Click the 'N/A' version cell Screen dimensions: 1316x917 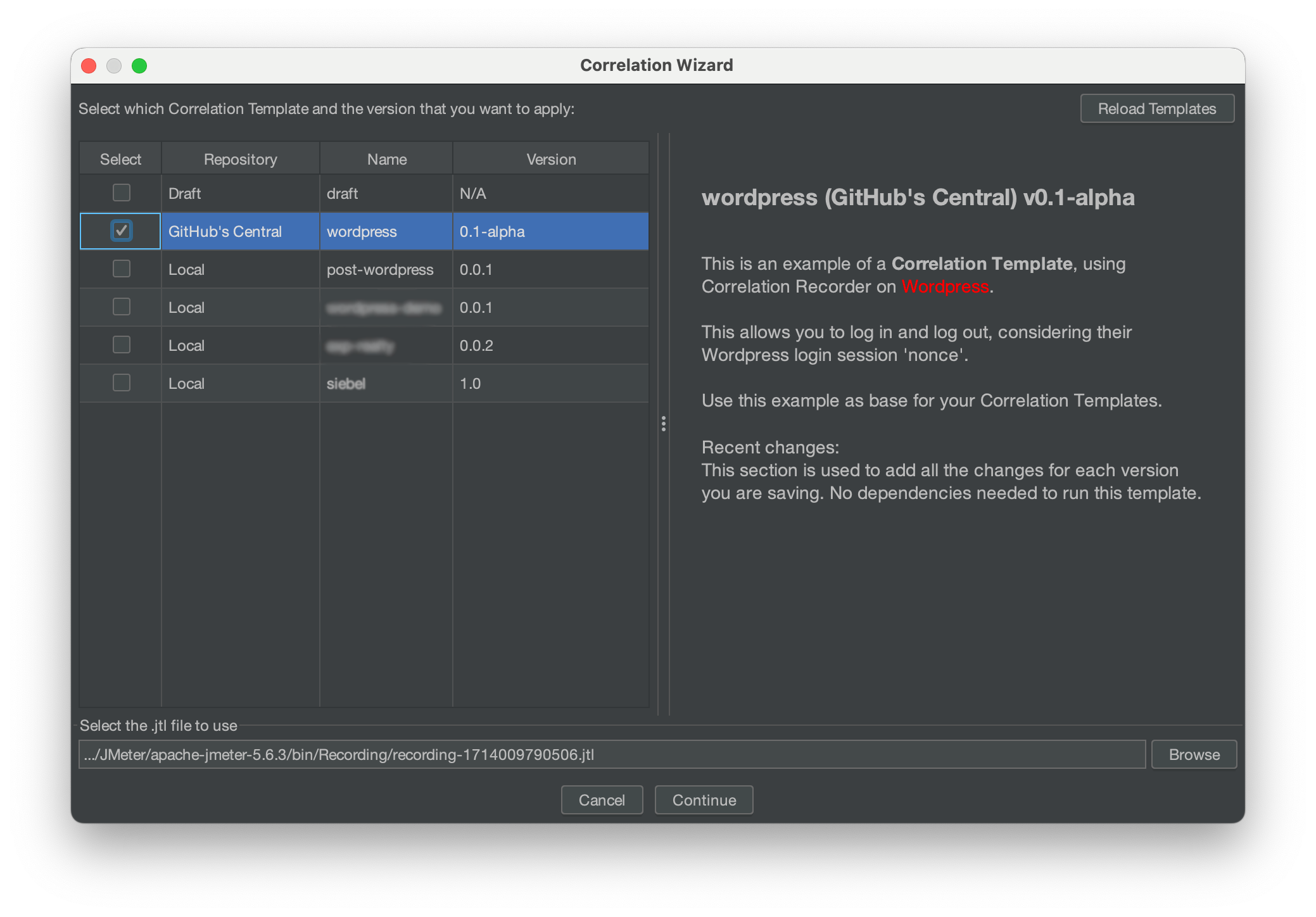point(551,193)
